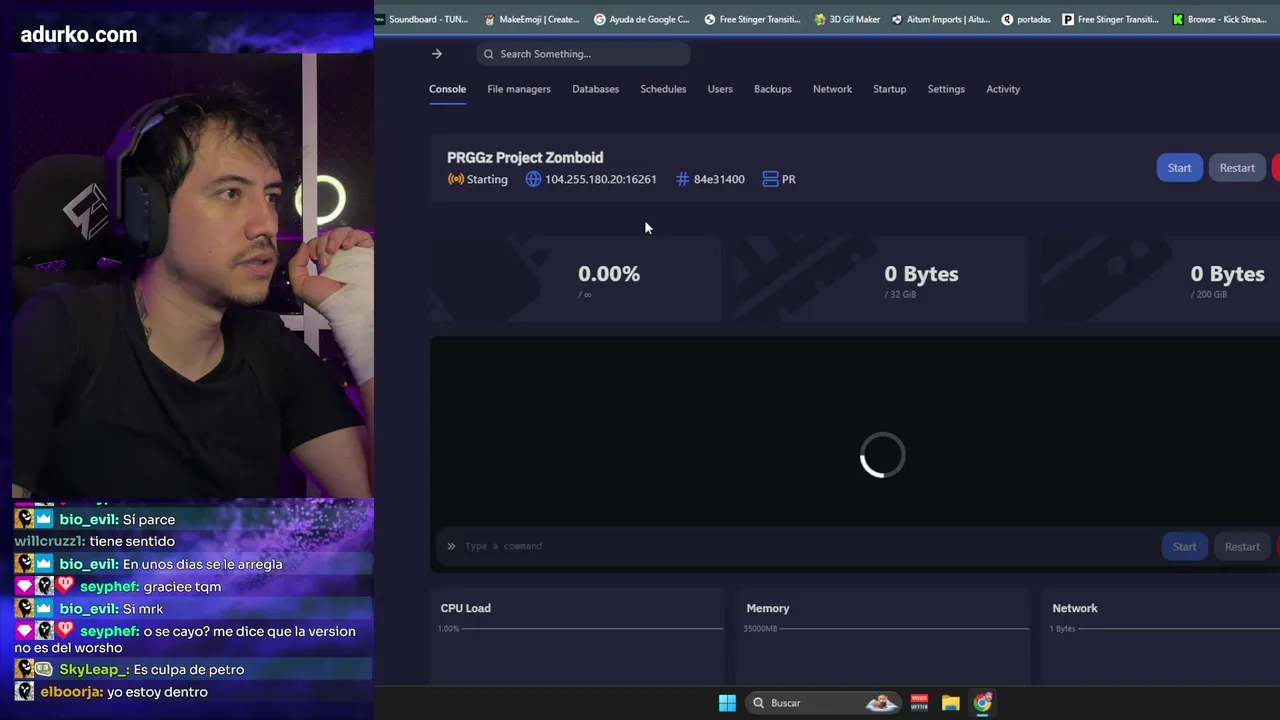Viewport: 1280px width, 720px height.
Task: Open Aitum Imports bookmark
Action: pyautogui.click(x=941, y=19)
